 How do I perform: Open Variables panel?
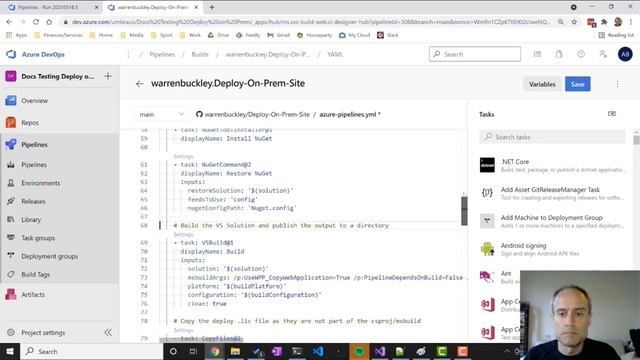point(542,84)
